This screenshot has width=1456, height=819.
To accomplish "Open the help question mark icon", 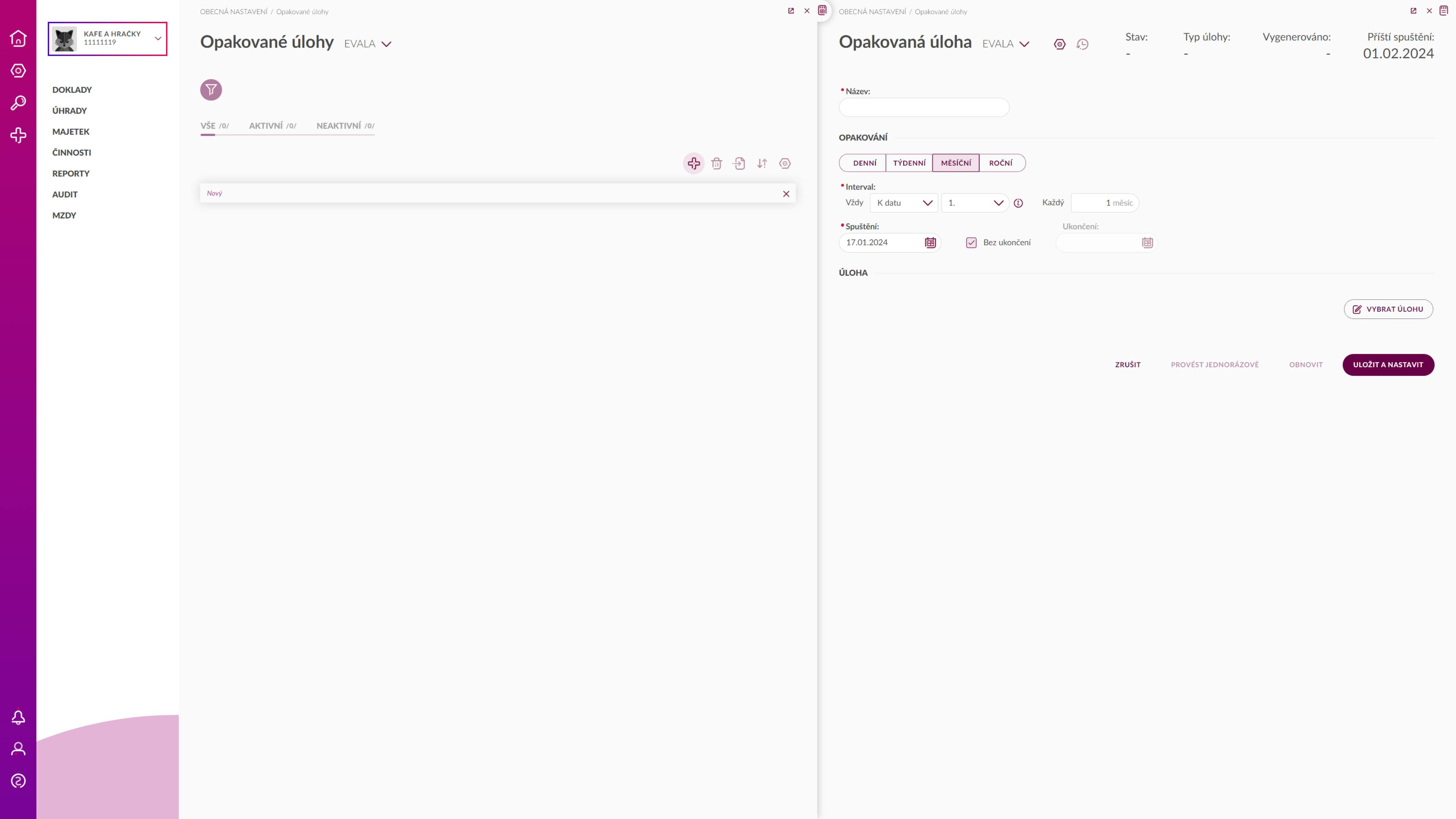I will [18, 781].
